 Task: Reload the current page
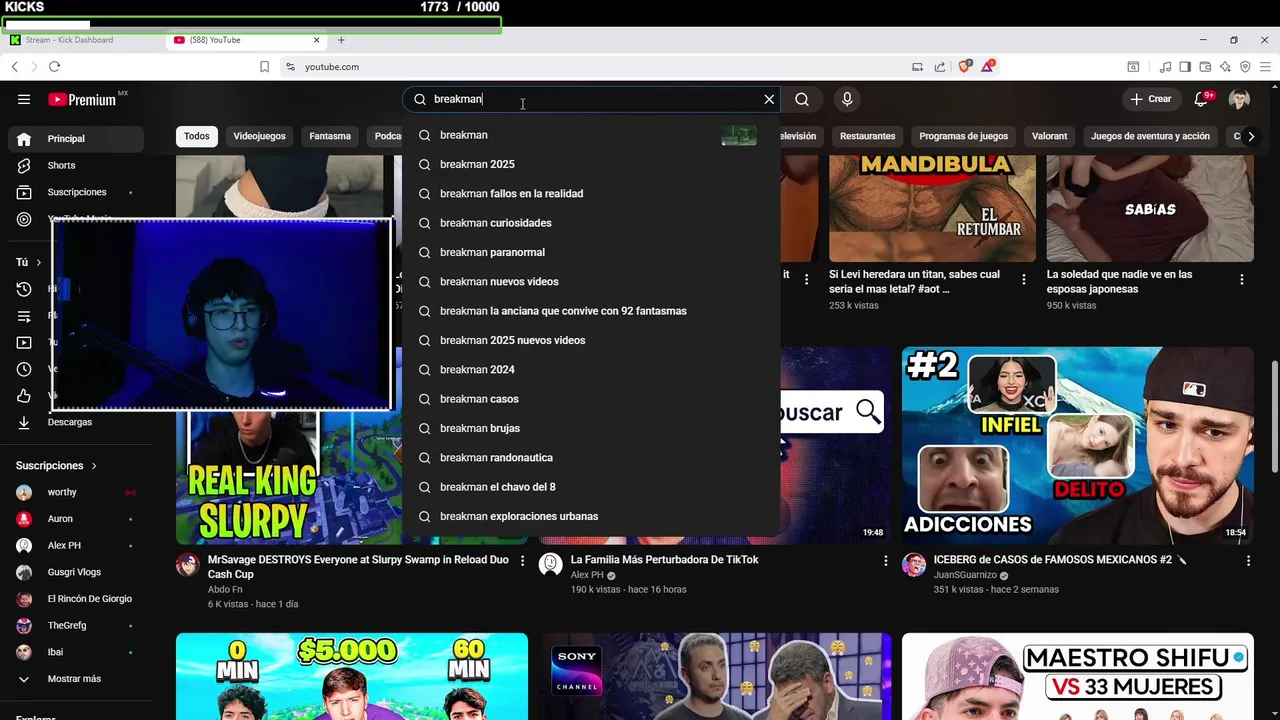click(x=54, y=67)
